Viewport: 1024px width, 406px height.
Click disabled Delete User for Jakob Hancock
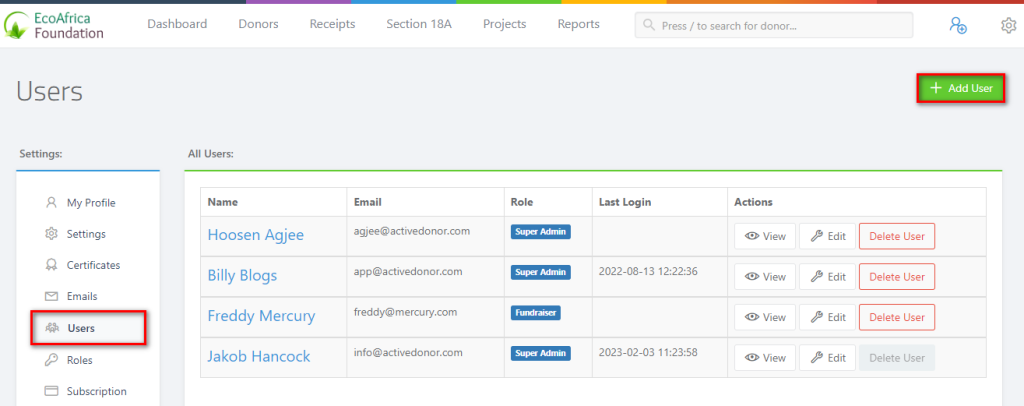[x=897, y=358]
